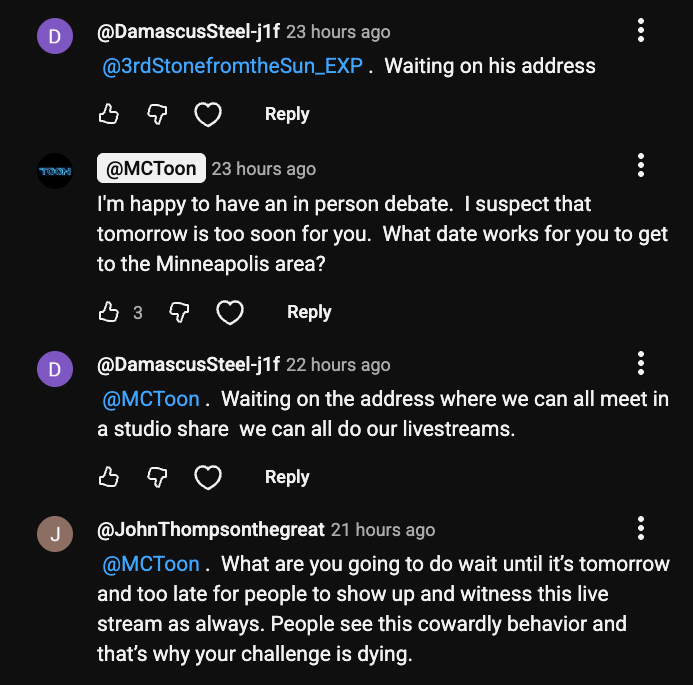This screenshot has height=685, width=693.
Task: Click the @3rdStonefromtheSun_EXP mention link
Action: pyautogui.click(x=232, y=67)
